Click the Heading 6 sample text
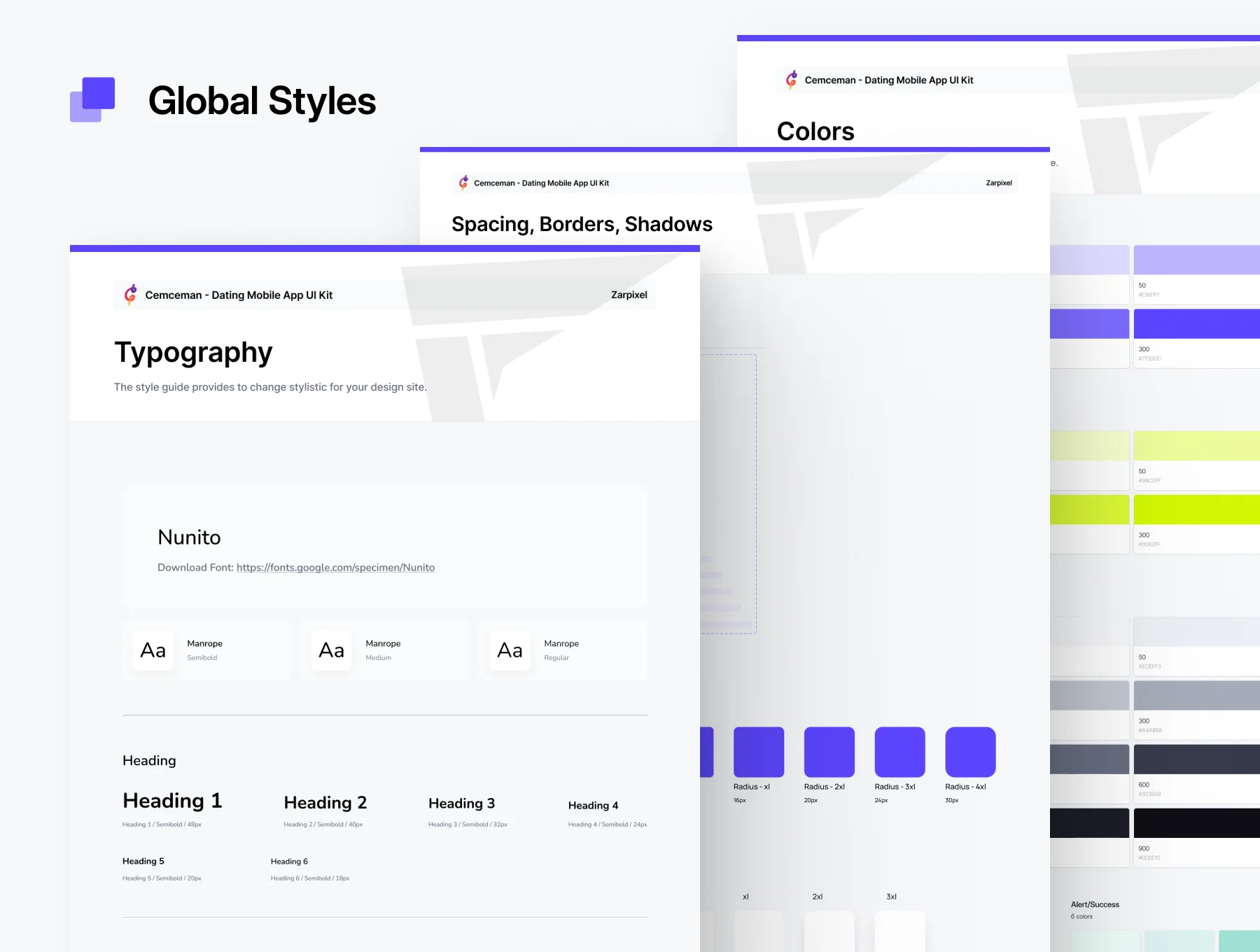Image resolution: width=1260 pixels, height=952 pixels. click(289, 861)
